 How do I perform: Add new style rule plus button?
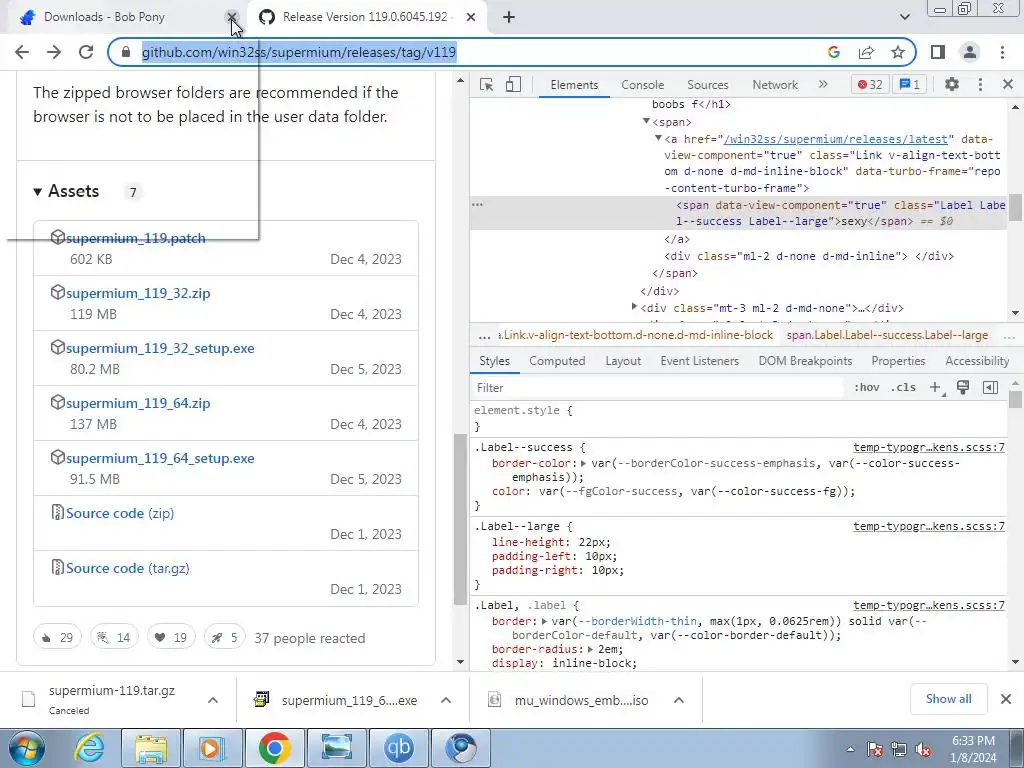click(x=936, y=388)
